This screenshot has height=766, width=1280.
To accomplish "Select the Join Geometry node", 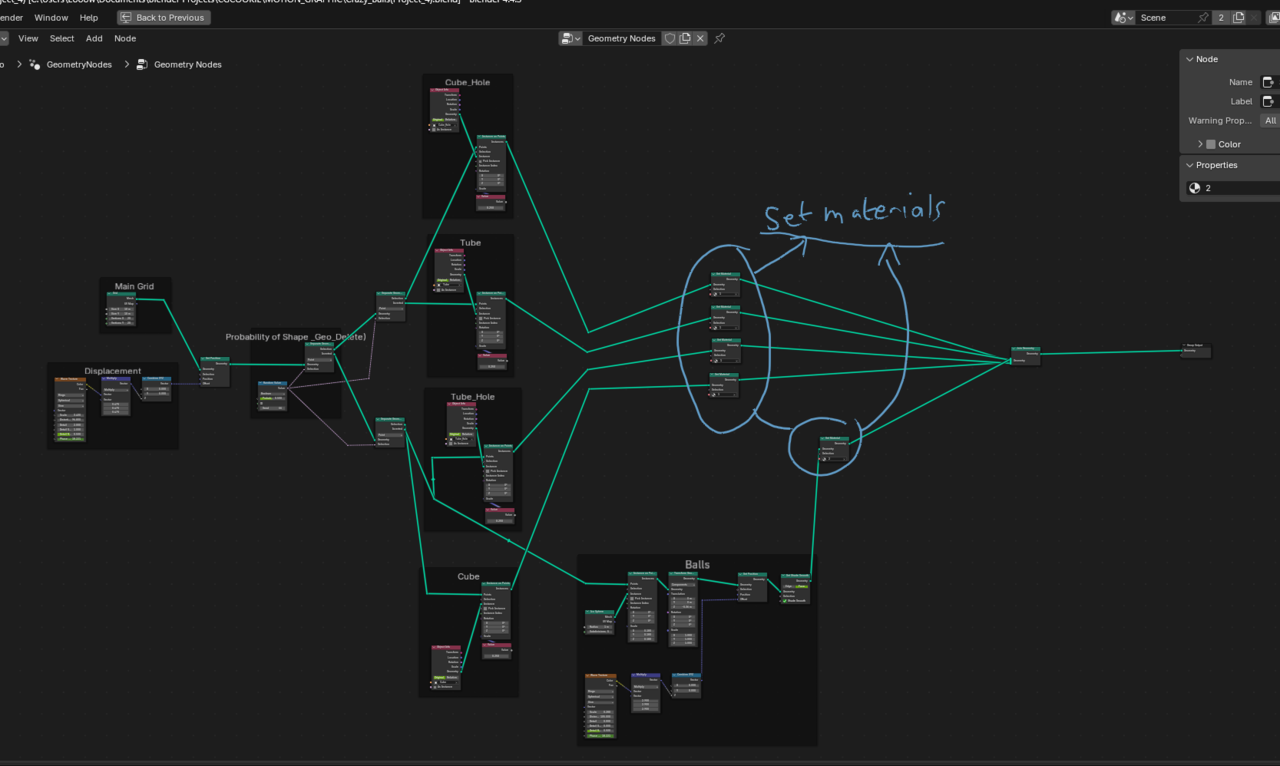I will 1026,355.
